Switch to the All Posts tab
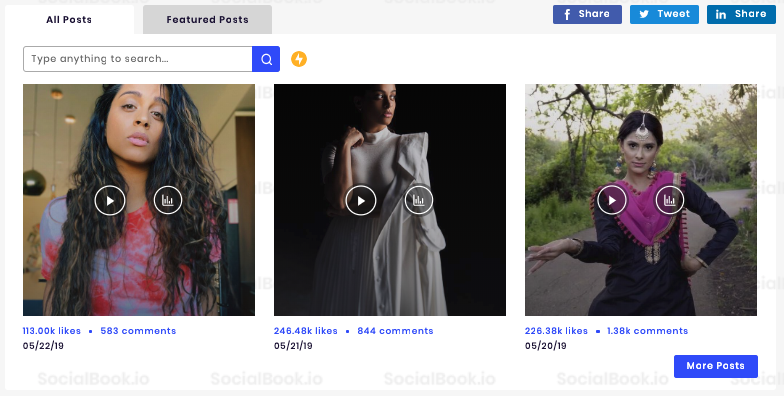Image resolution: width=784 pixels, height=396 pixels. (x=69, y=20)
